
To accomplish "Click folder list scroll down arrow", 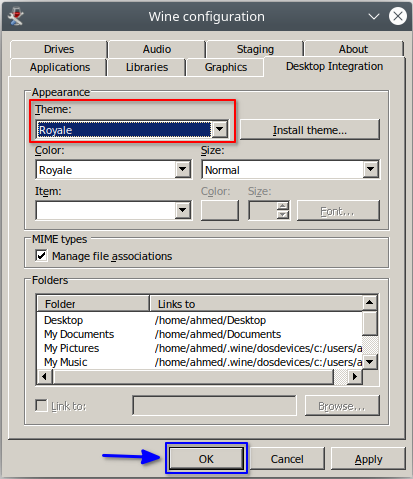I will pos(369,362).
